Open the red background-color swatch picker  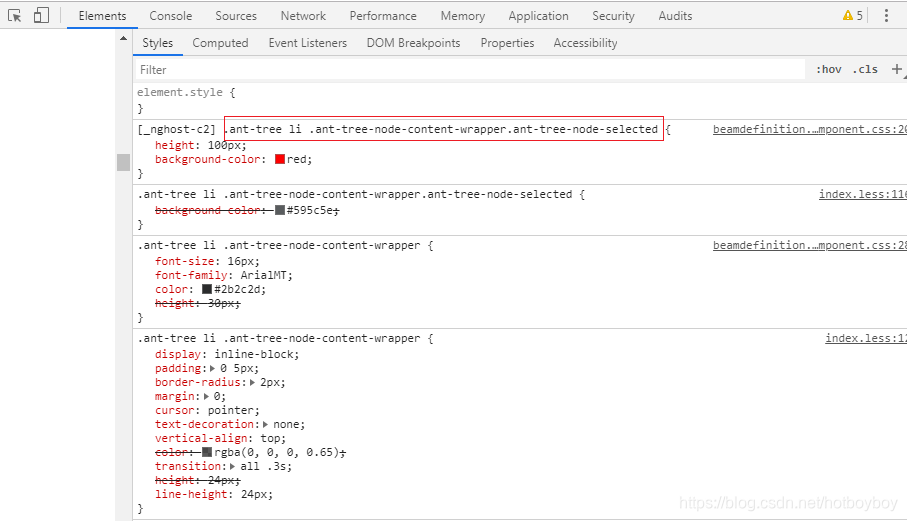click(280, 159)
